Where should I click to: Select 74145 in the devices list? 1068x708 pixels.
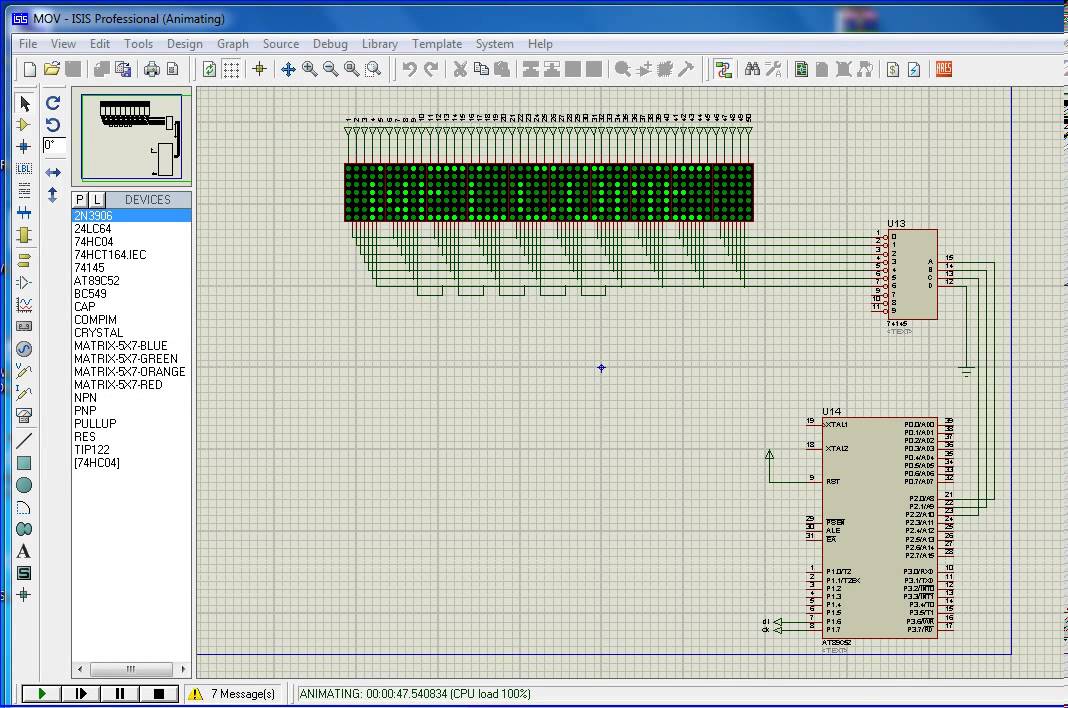pos(89,268)
